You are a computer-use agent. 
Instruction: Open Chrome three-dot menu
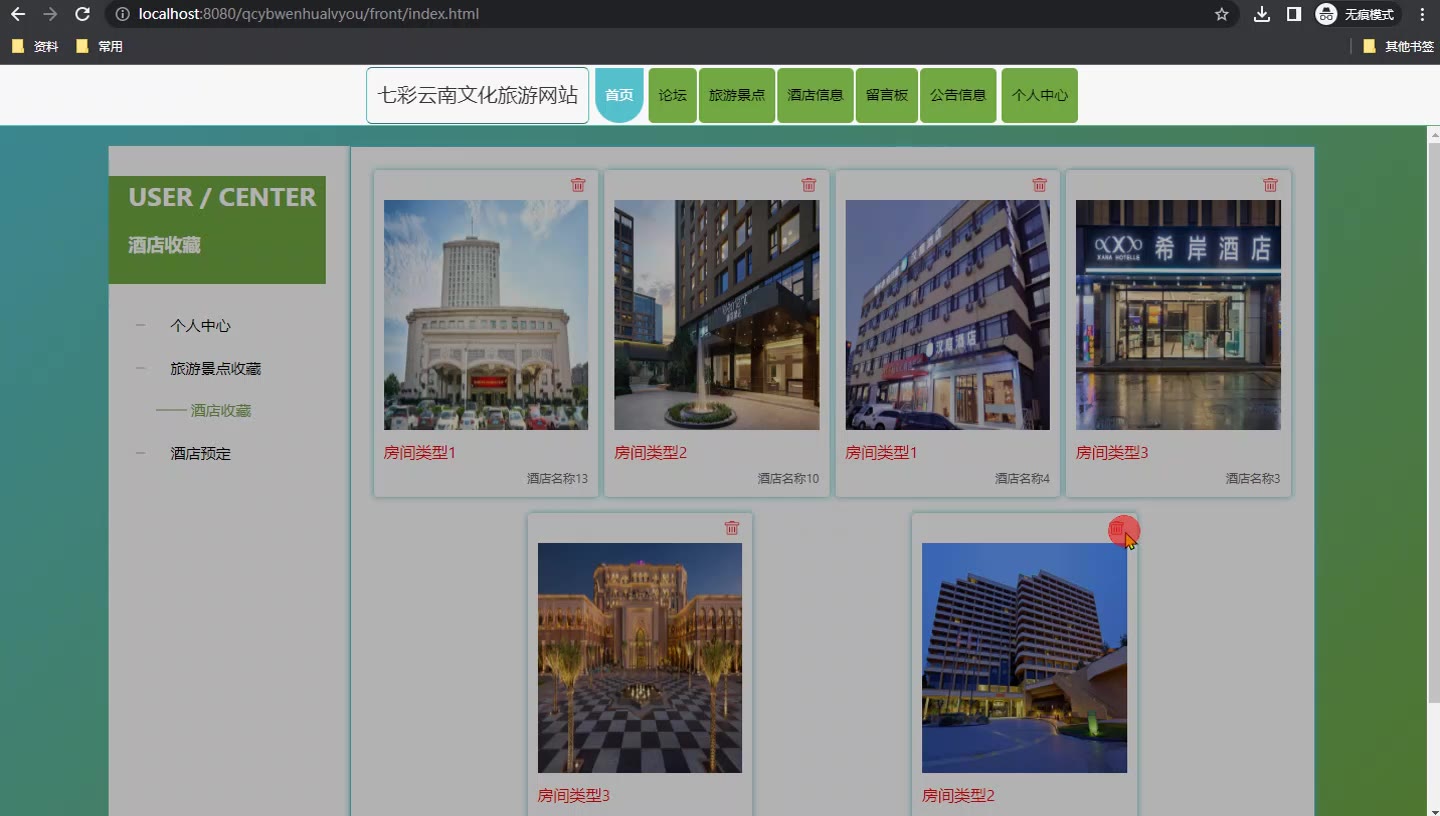point(1422,14)
